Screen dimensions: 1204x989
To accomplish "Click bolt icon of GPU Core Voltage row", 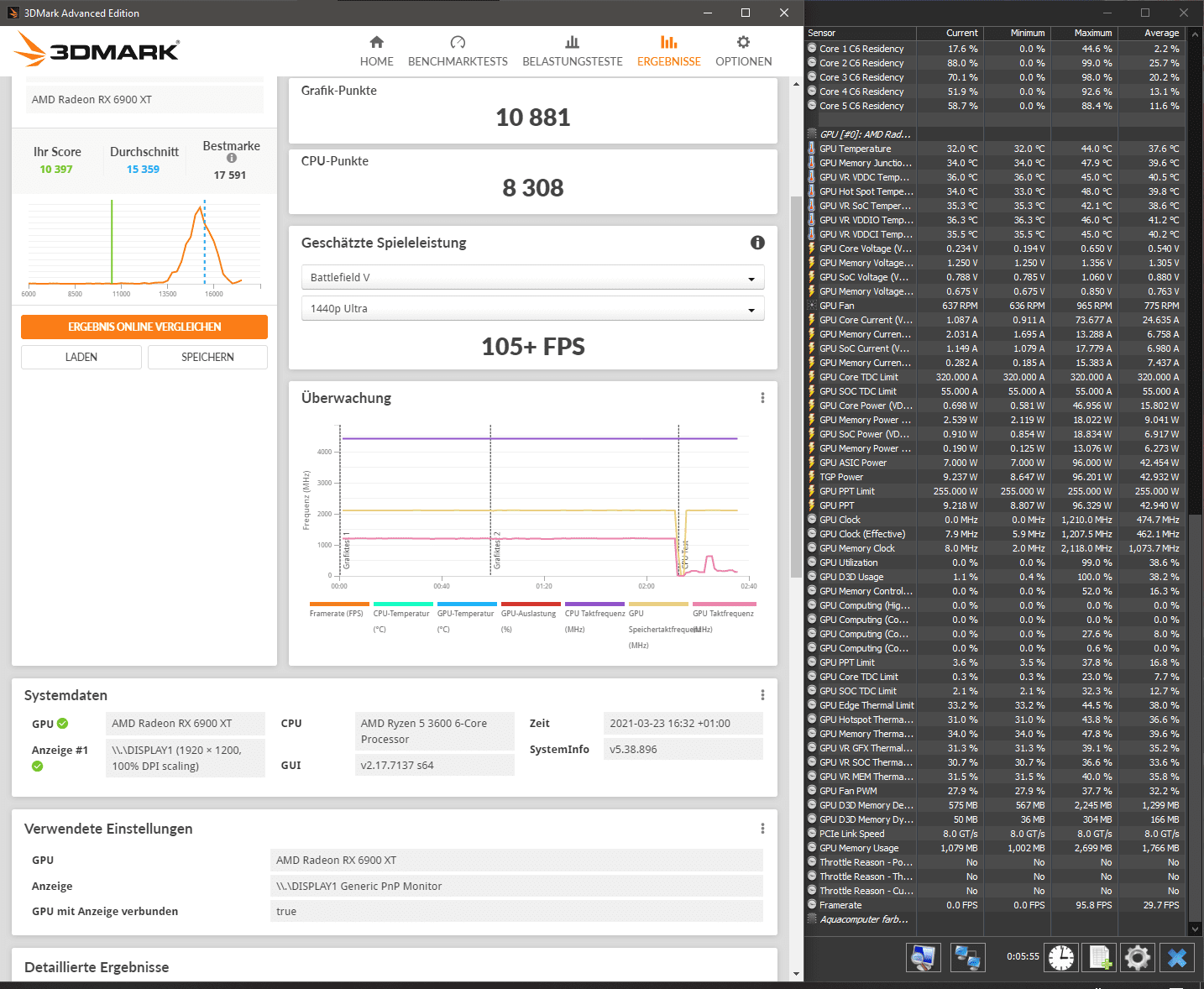I will click(x=812, y=249).
